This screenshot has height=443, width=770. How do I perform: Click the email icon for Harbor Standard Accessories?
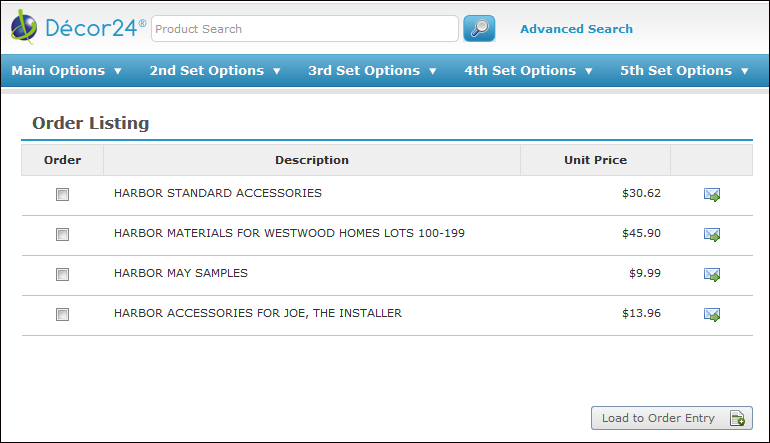tap(712, 195)
